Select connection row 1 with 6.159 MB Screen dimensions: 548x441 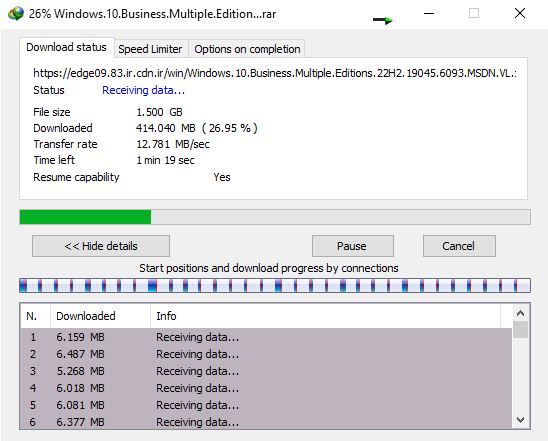266,337
